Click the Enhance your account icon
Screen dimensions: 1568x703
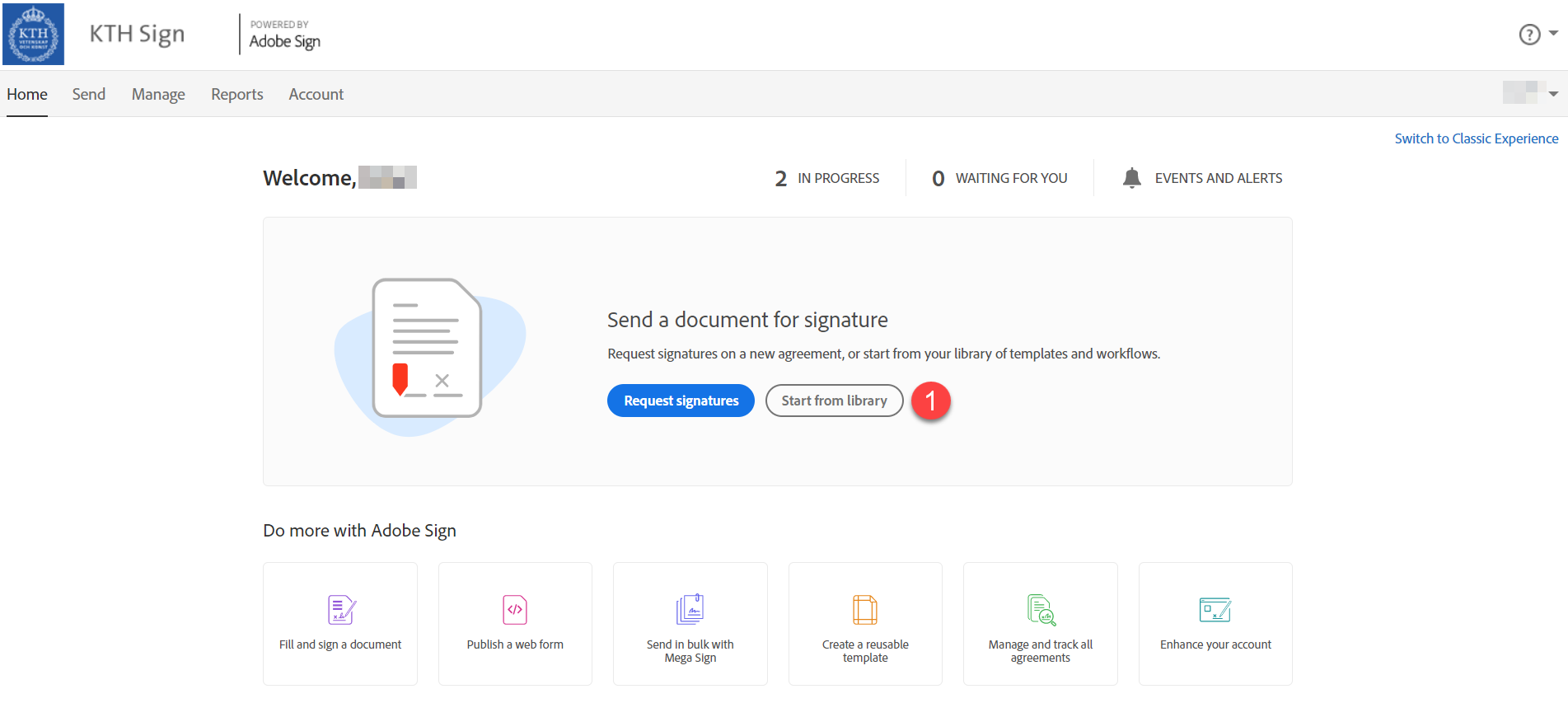(1215, 610)
